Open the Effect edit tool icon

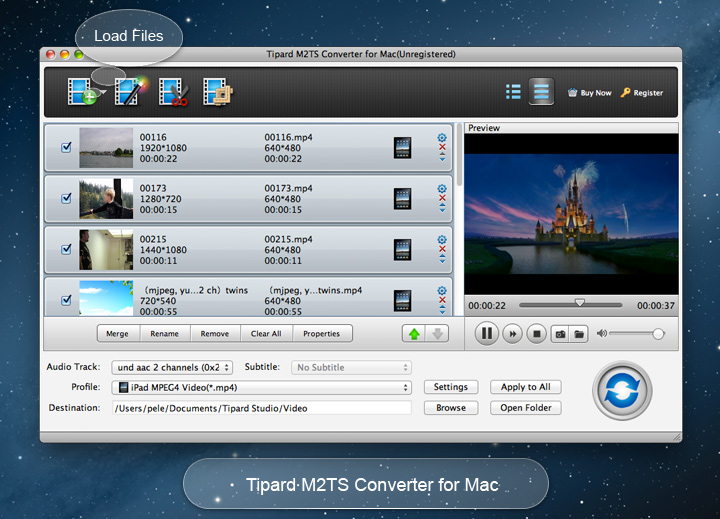[130, 91]
